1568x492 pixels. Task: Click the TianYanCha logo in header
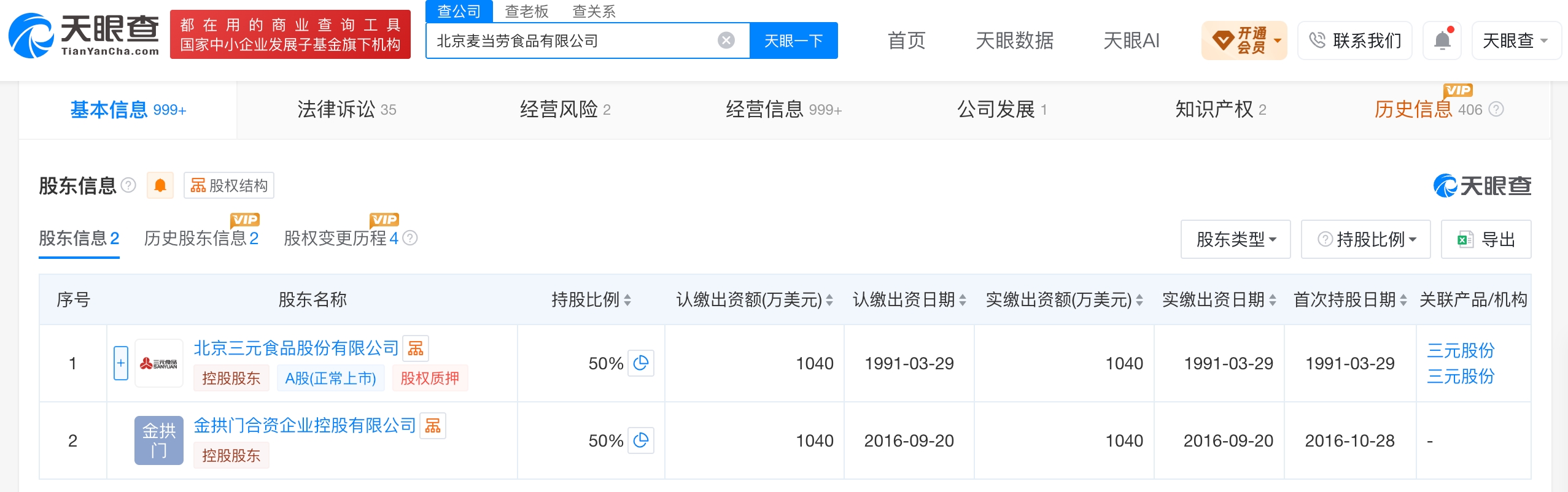(x=83, y=36)
